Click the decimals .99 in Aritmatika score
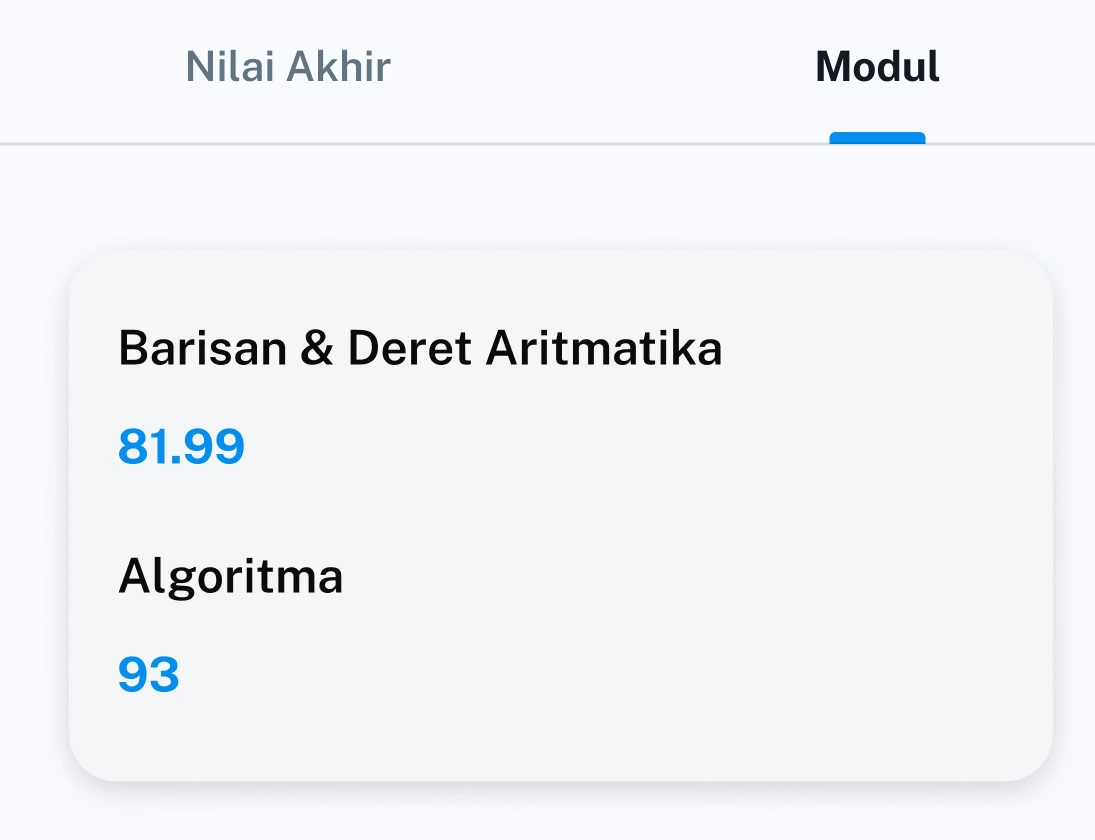Viewport: 1095px width, 840px height. (x=207, y=447)
